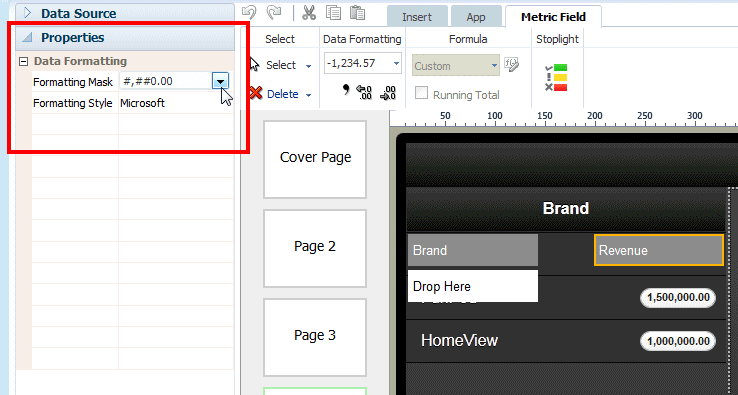Expand the Data Source panel
Viewport: 738px width, 395px height.
(x=27, y=13)
